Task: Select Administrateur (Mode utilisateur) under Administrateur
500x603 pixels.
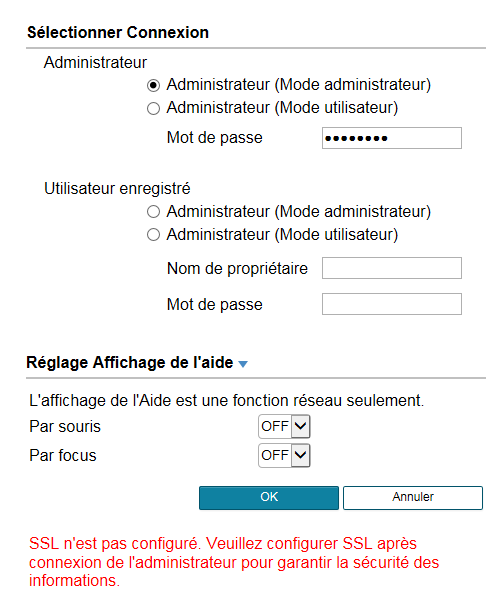Action: pyautogui.click(x=153, y=108)
